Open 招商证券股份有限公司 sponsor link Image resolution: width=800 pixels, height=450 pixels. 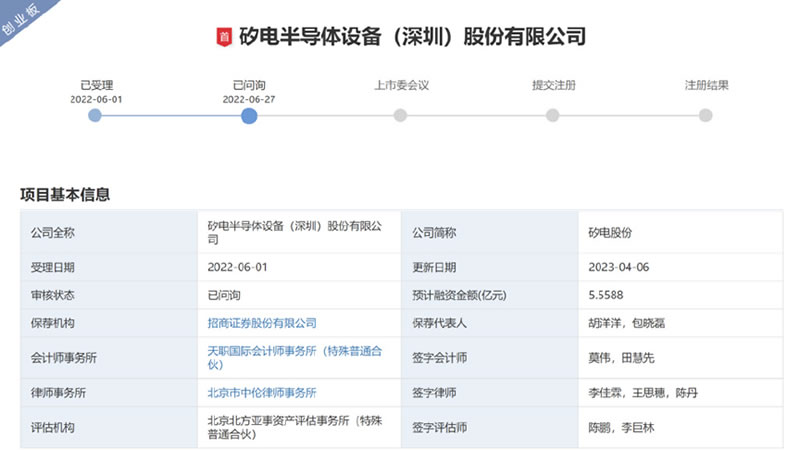point(262,323)
